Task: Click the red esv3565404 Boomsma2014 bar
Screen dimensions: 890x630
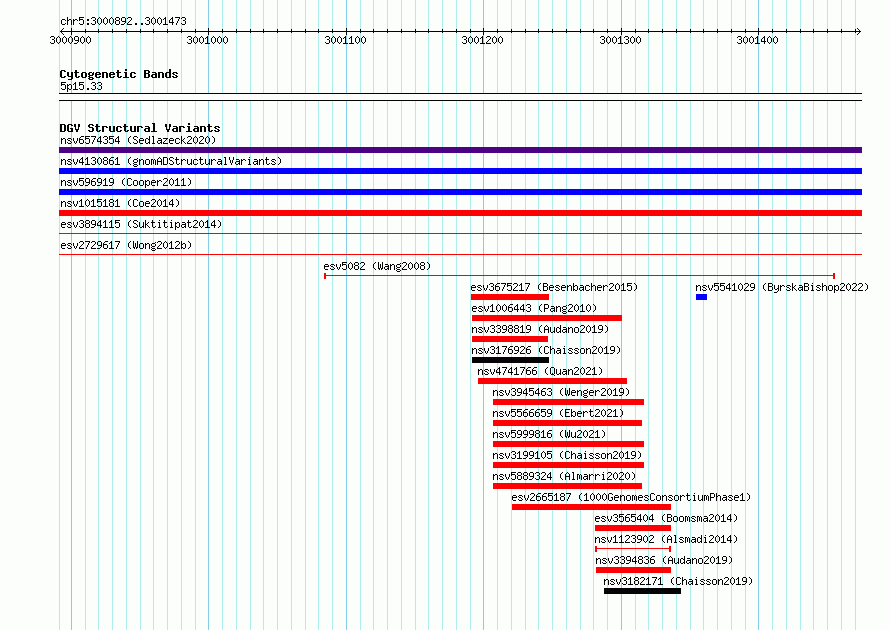Action: pos(633,528)
